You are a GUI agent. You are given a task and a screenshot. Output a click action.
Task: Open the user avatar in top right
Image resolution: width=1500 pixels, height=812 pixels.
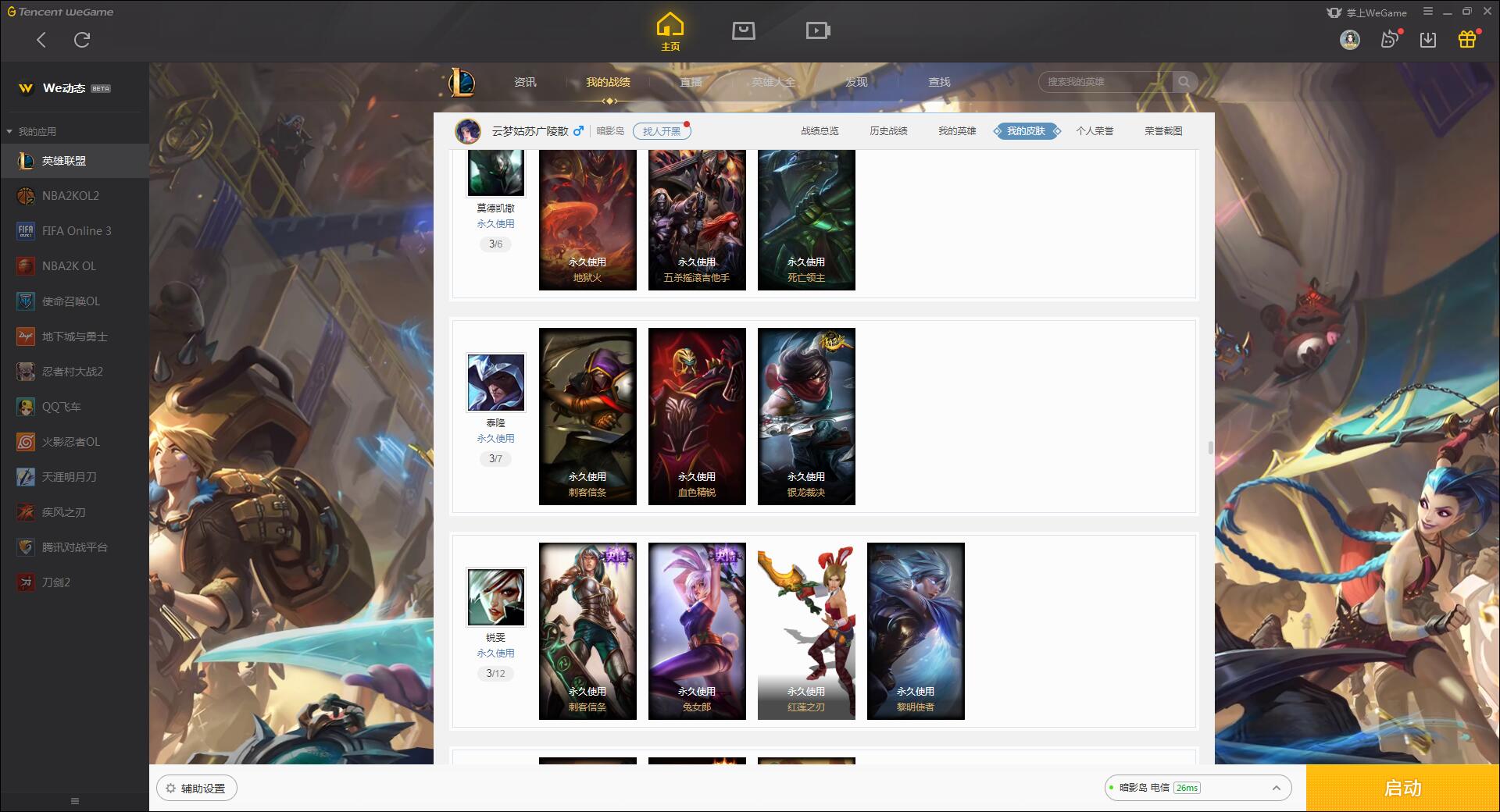click(x=1350, y=39)
